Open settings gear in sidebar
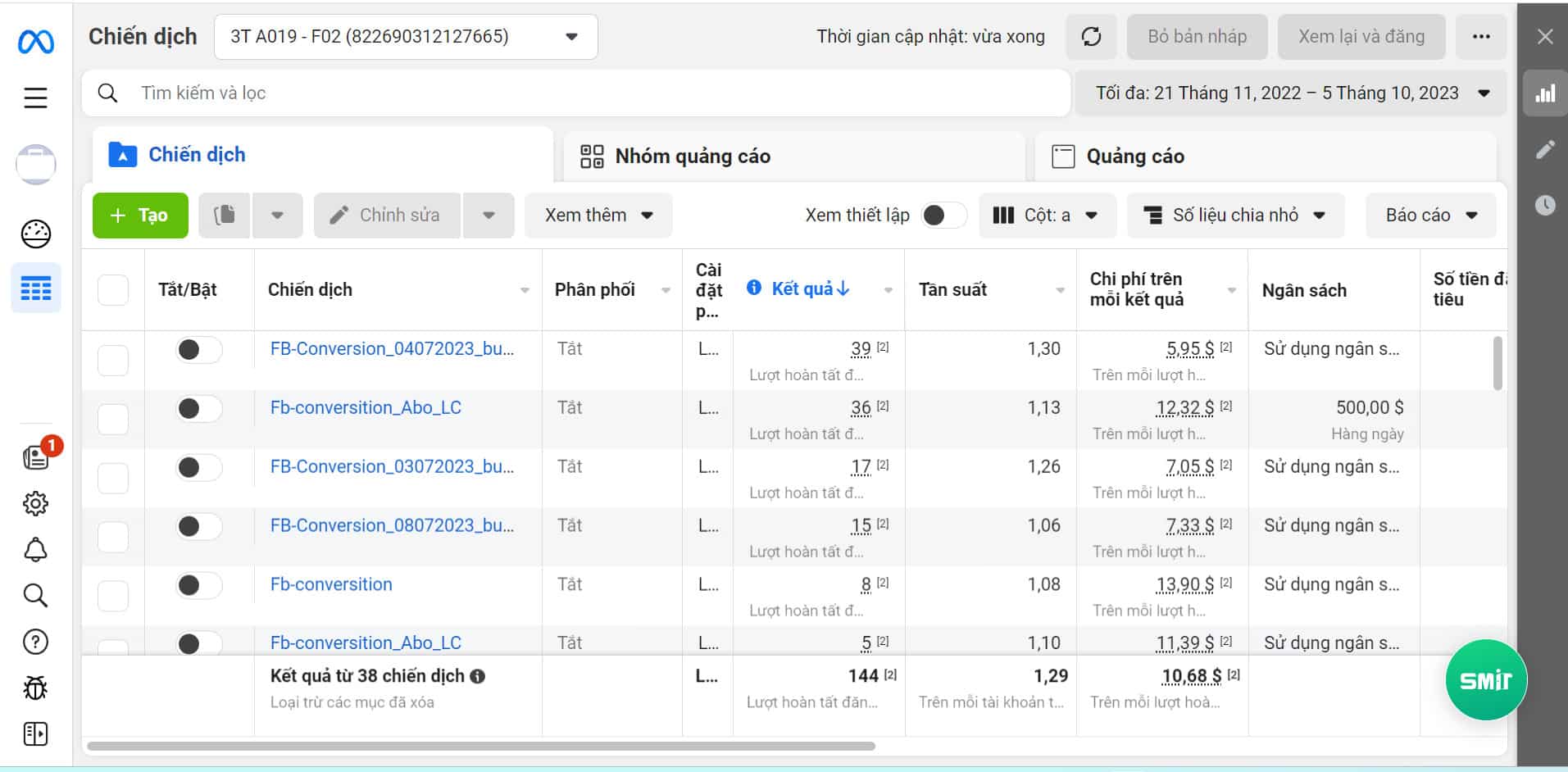1568x772 pixels. [35, 503]
